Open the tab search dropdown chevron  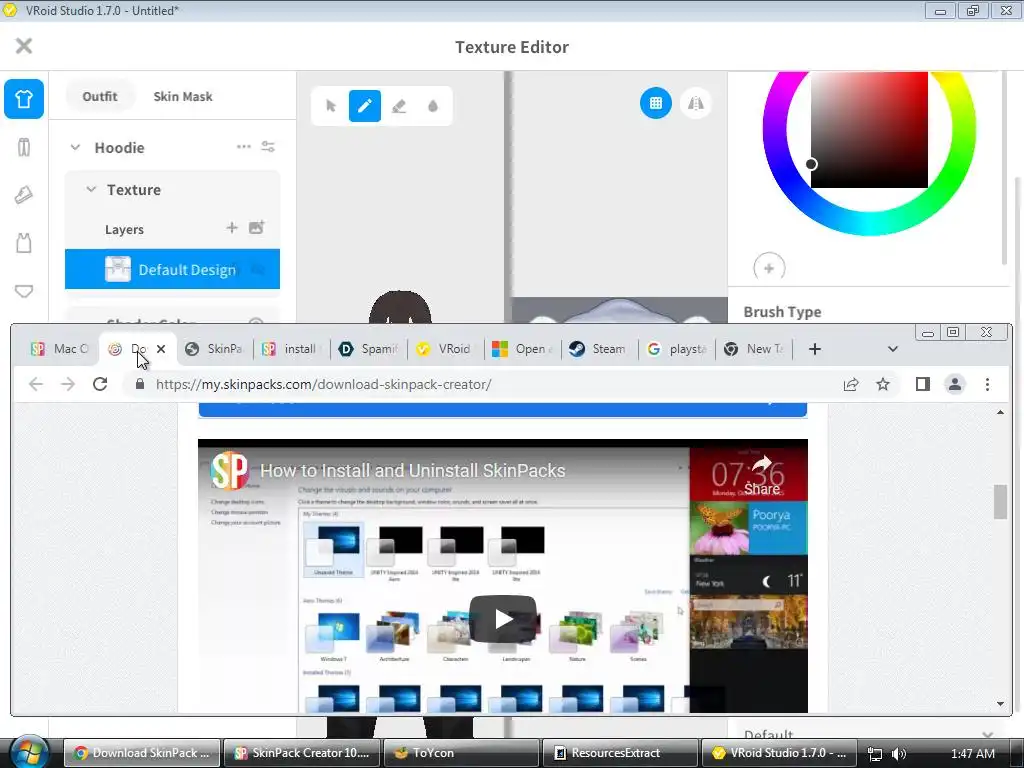click(x=893, y=349)
